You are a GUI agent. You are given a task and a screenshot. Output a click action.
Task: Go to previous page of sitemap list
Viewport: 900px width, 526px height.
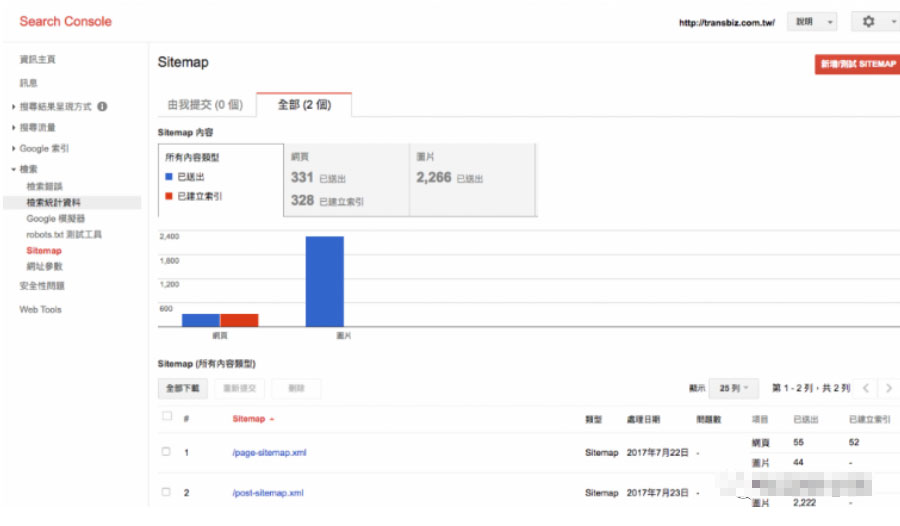(866, 388)
